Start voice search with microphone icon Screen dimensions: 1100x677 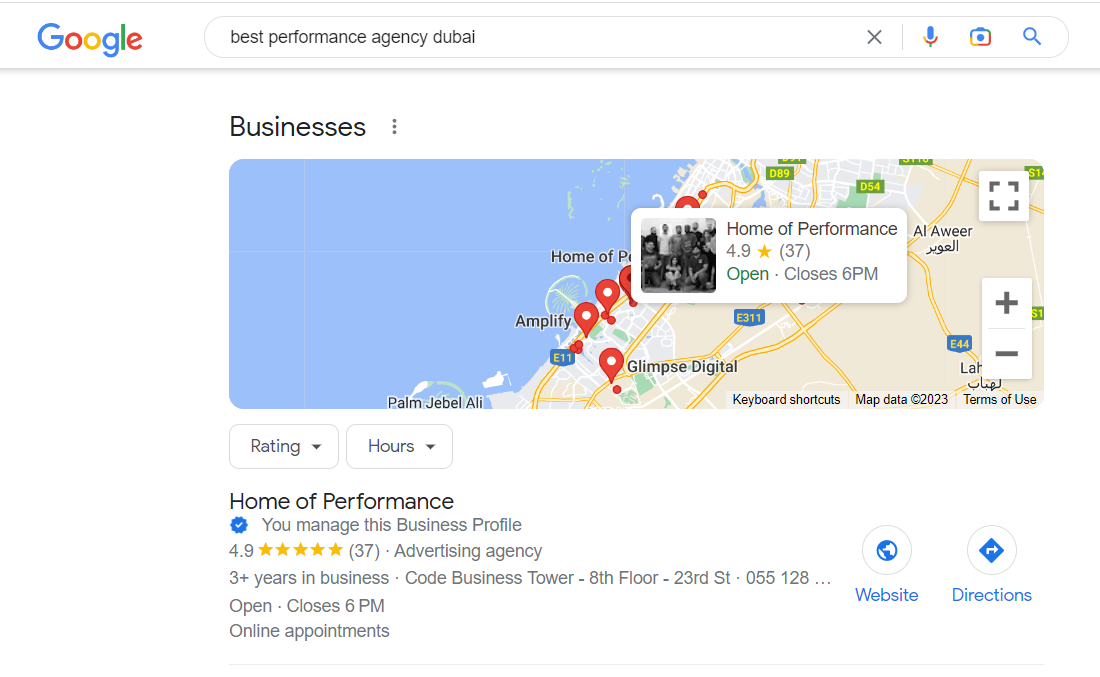pyautogui.click(x=930, y=36)
